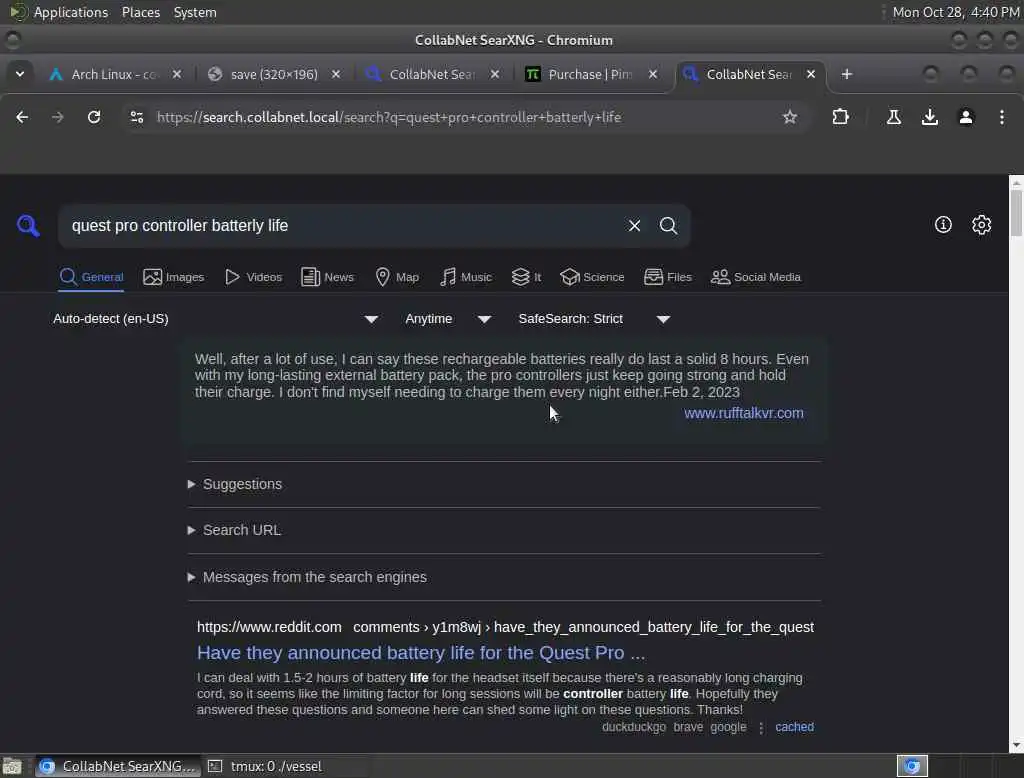Open the profile avatar icon

tap(966, 117)
